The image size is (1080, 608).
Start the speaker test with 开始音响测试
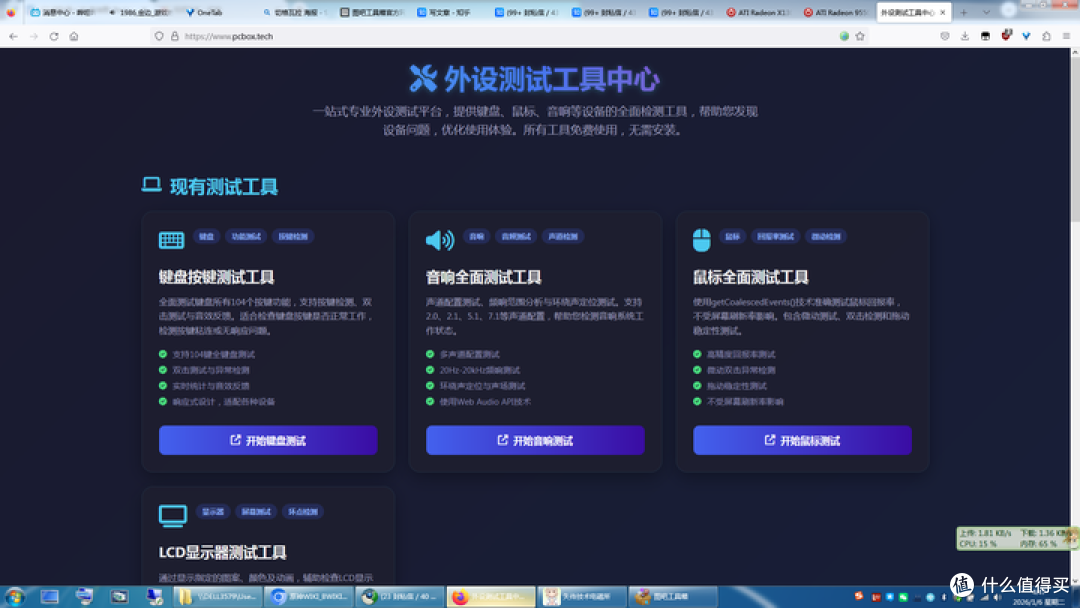coord(535,441)
